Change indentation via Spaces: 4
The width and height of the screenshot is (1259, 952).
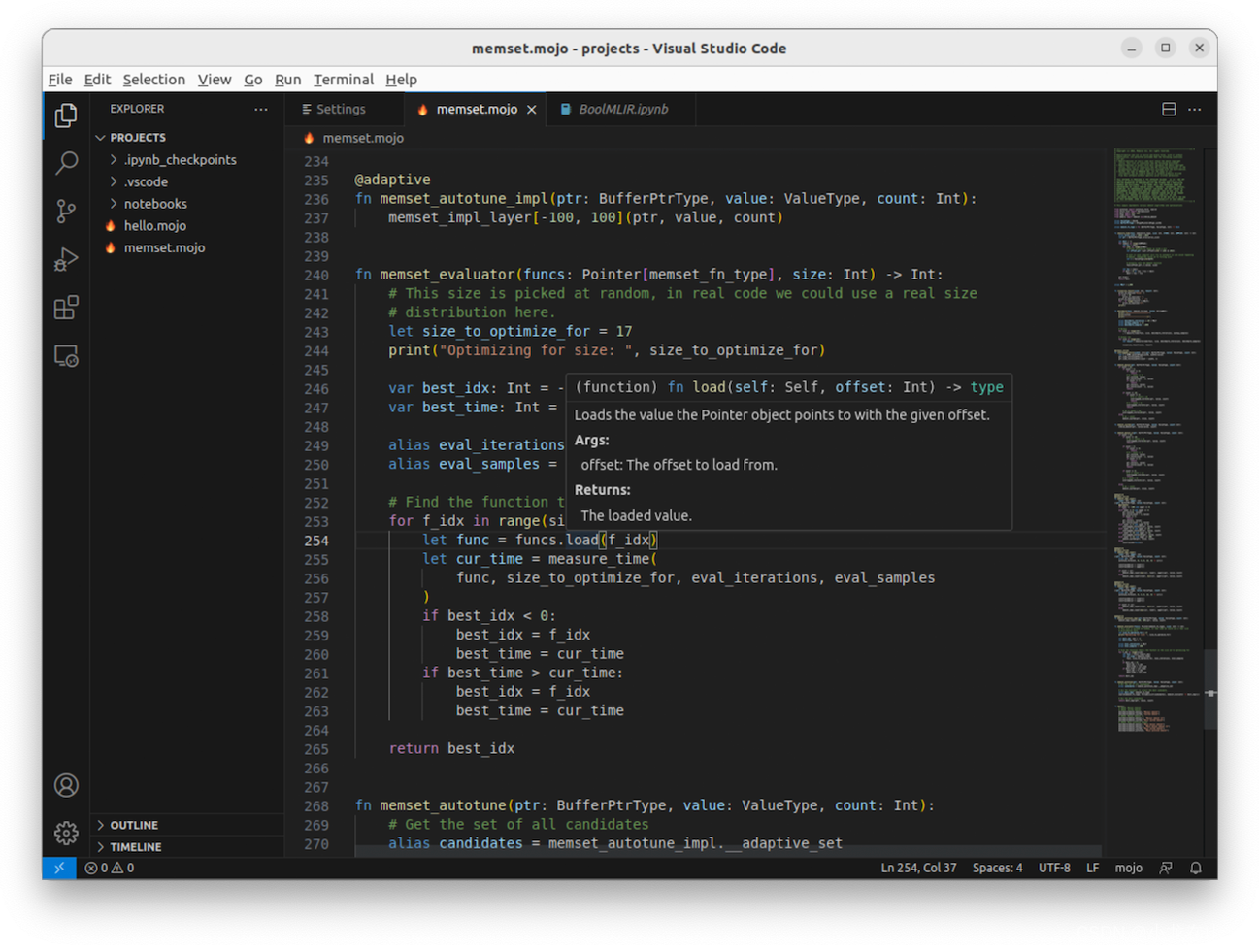998,869
